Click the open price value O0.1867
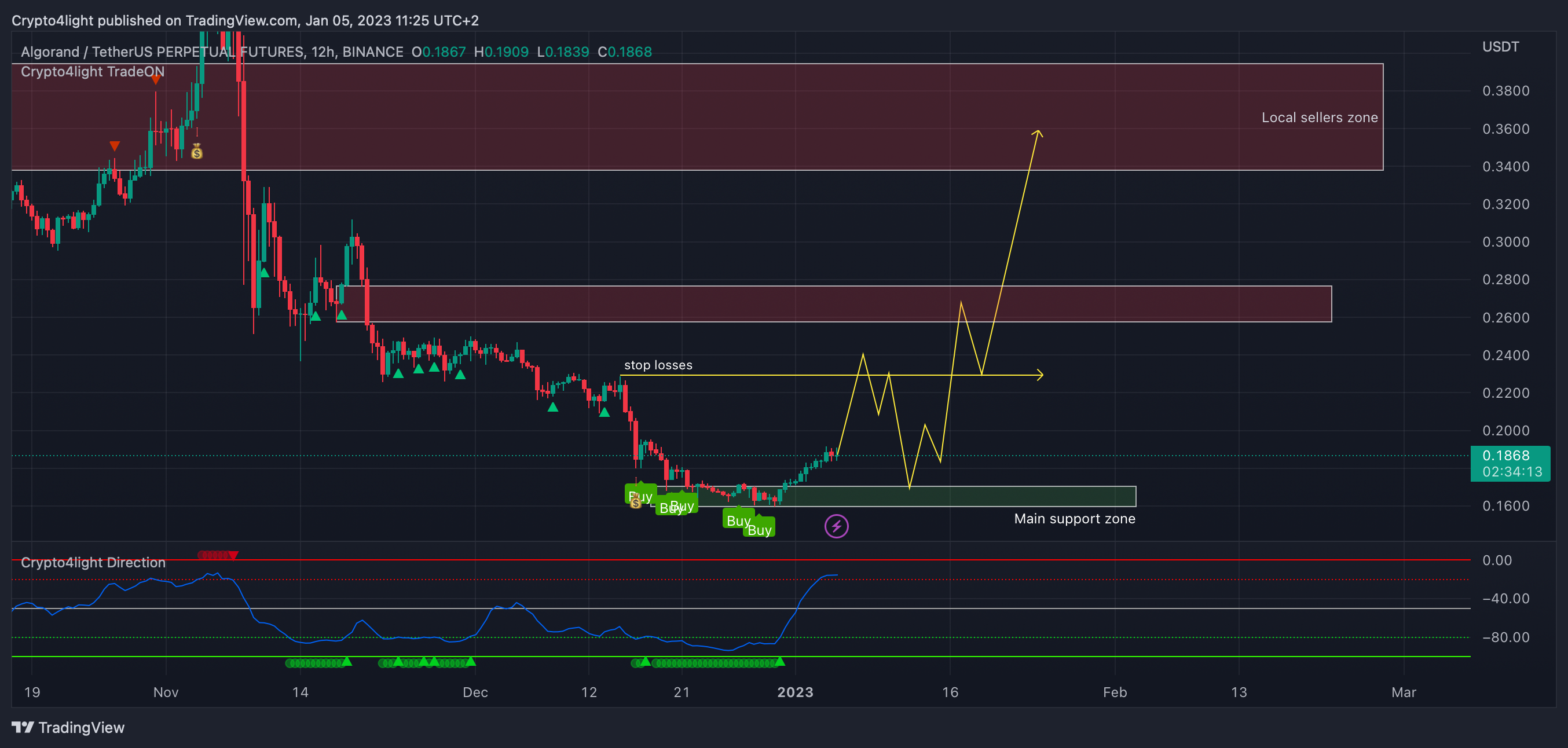Viewport: 1568px width, 748px height. point(438,52)
